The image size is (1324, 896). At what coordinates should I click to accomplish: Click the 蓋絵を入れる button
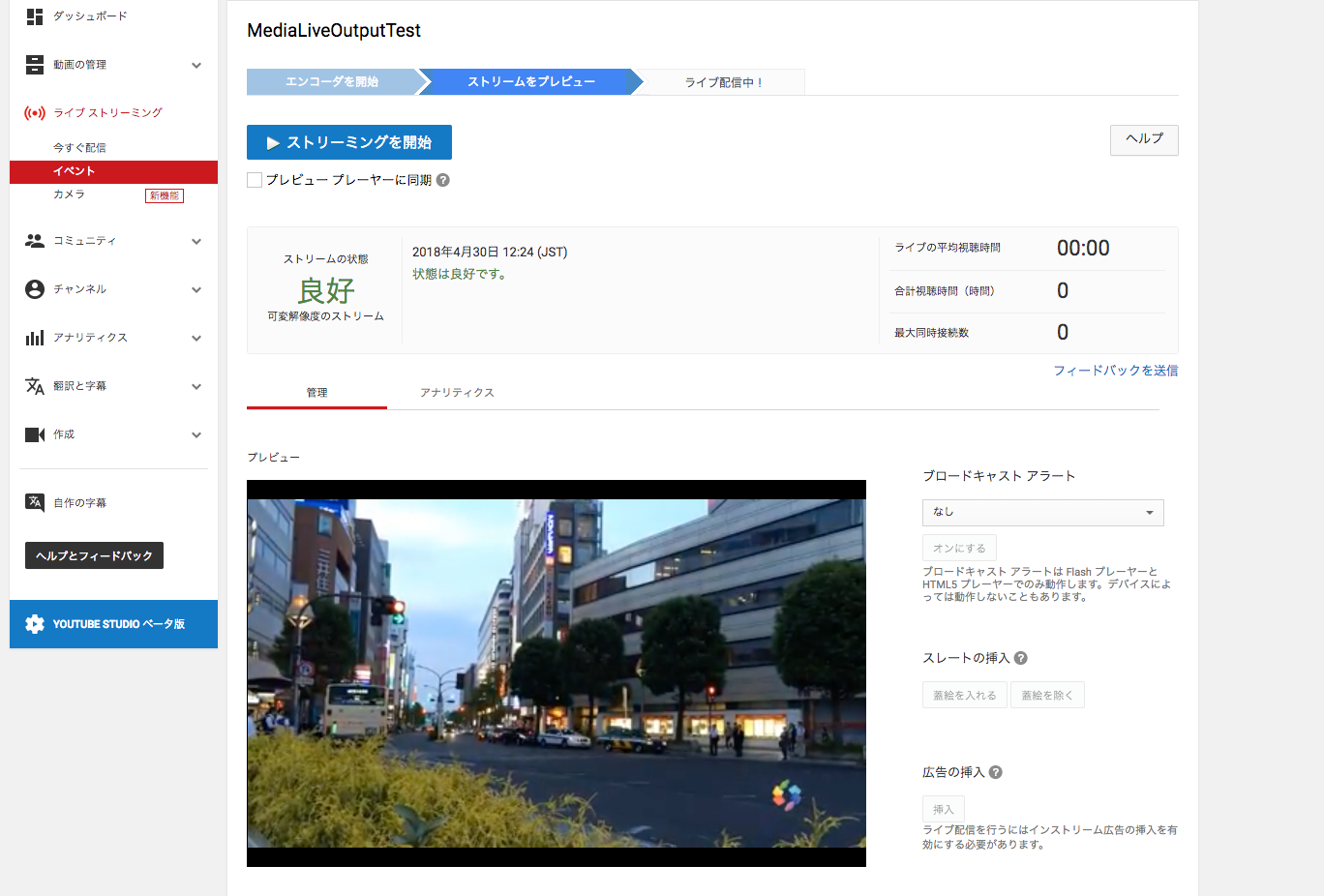(x=965, y=695)
